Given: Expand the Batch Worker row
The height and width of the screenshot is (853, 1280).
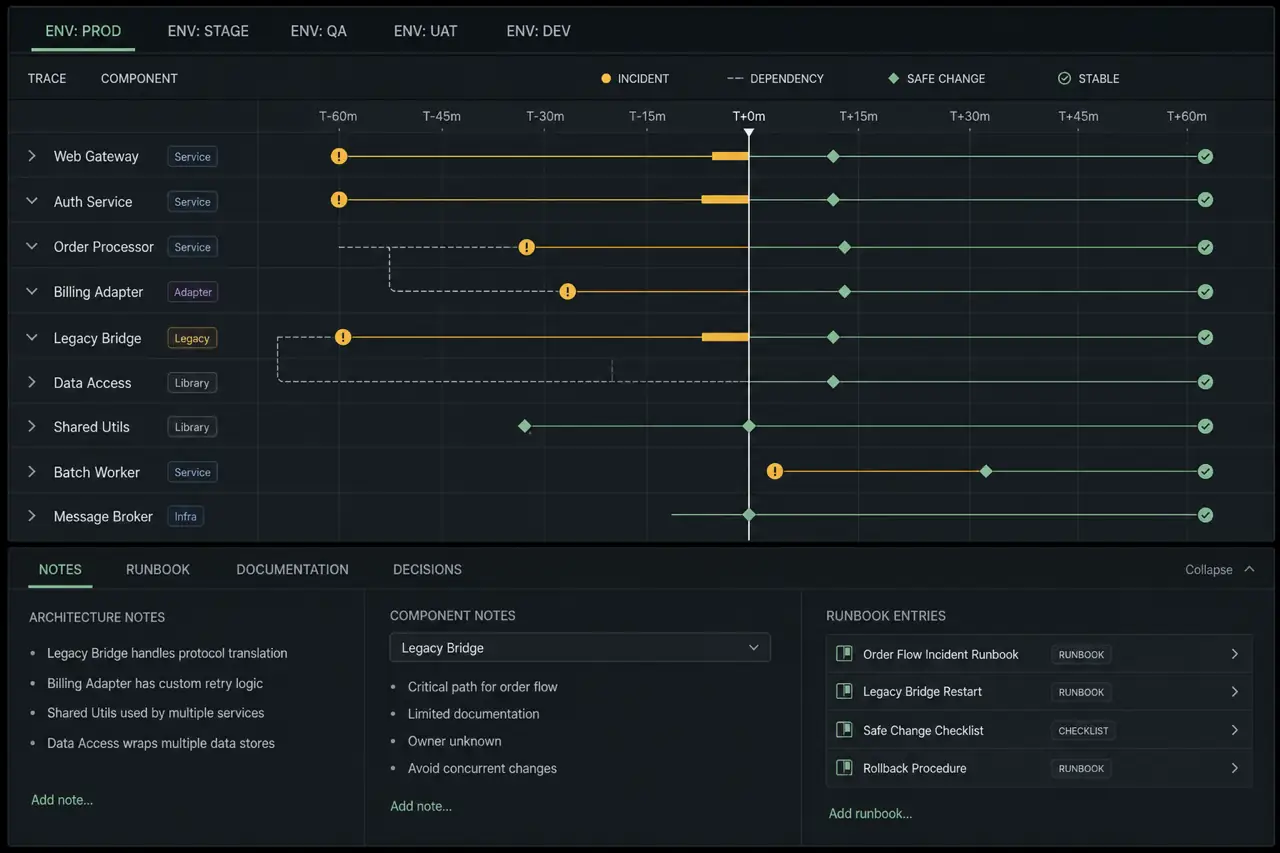Looking at the screenshot, I should coord(32,471).
